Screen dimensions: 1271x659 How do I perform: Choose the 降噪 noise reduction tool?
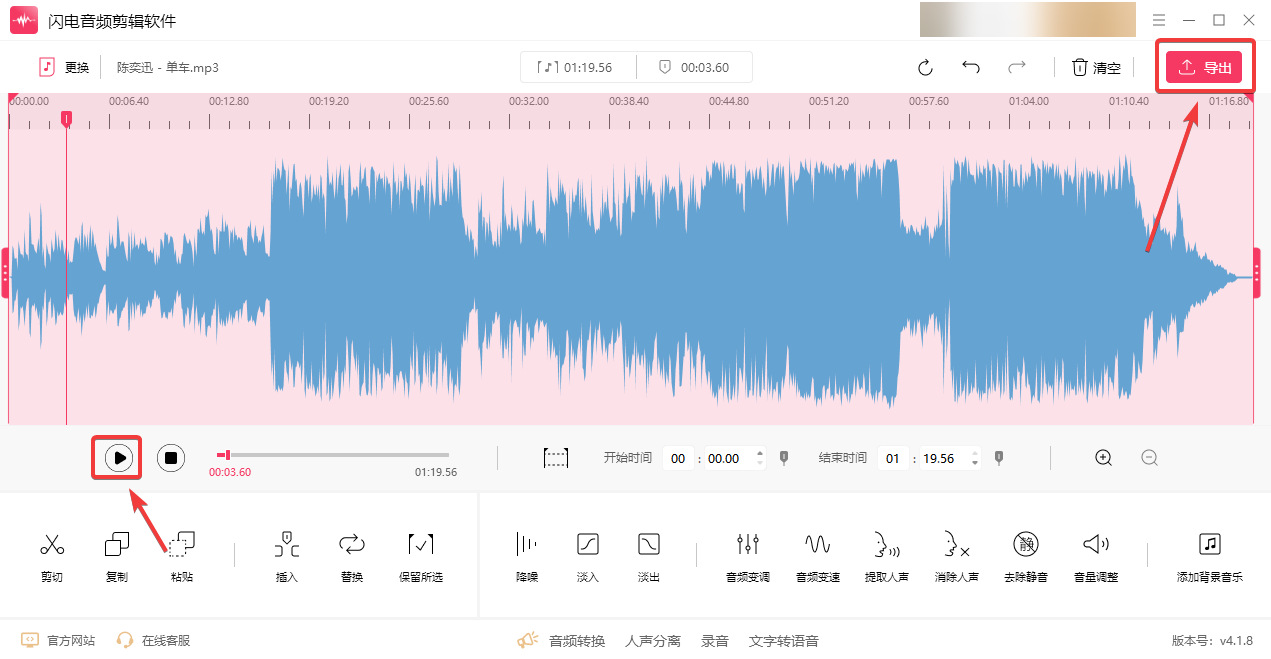pos(526,557)
